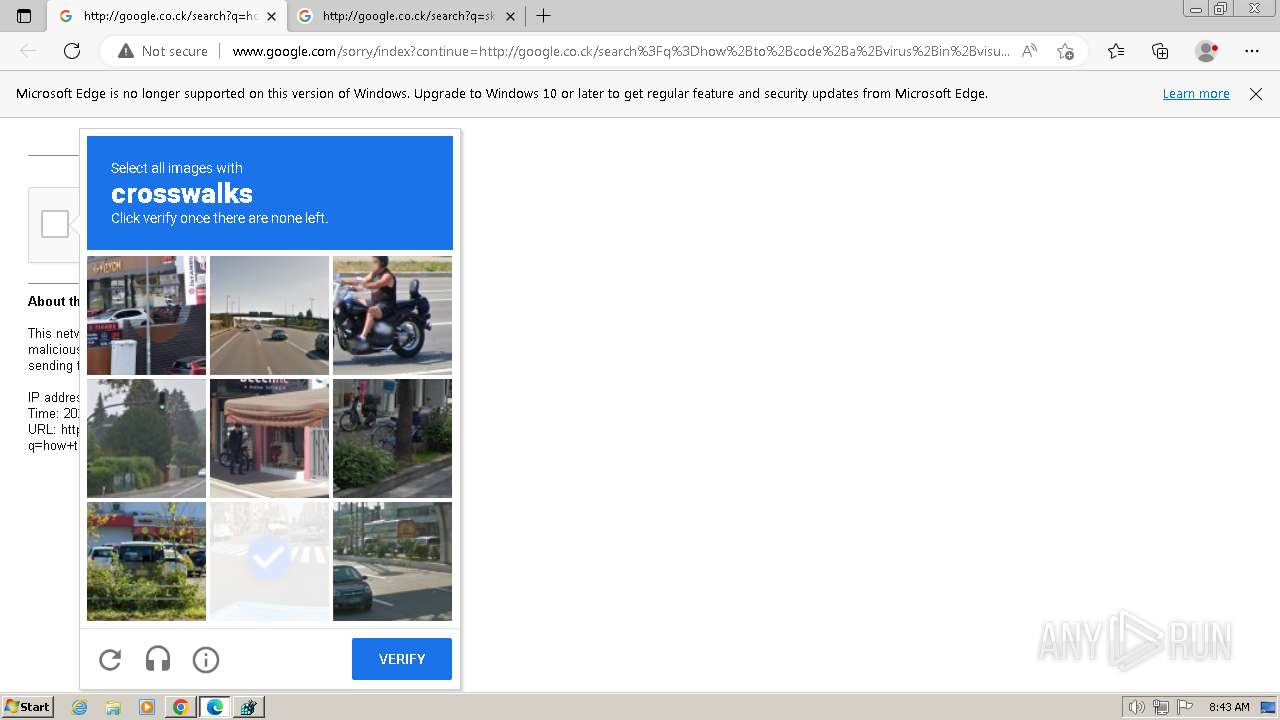Launch Internet Explorer from taskbar
Screen dimensions: 1280x720
pos(79,707)
